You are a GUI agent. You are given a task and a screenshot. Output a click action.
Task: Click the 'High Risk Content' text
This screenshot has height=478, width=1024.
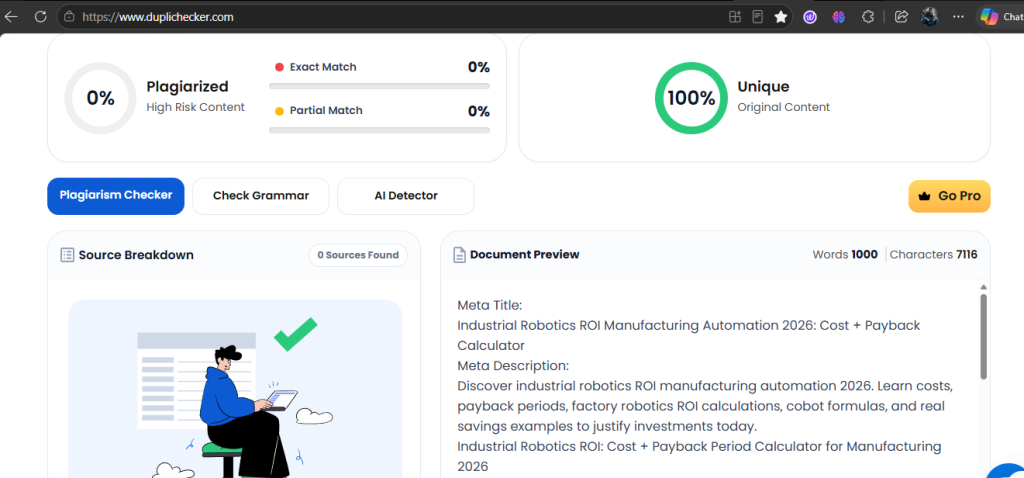click(195, 107)
